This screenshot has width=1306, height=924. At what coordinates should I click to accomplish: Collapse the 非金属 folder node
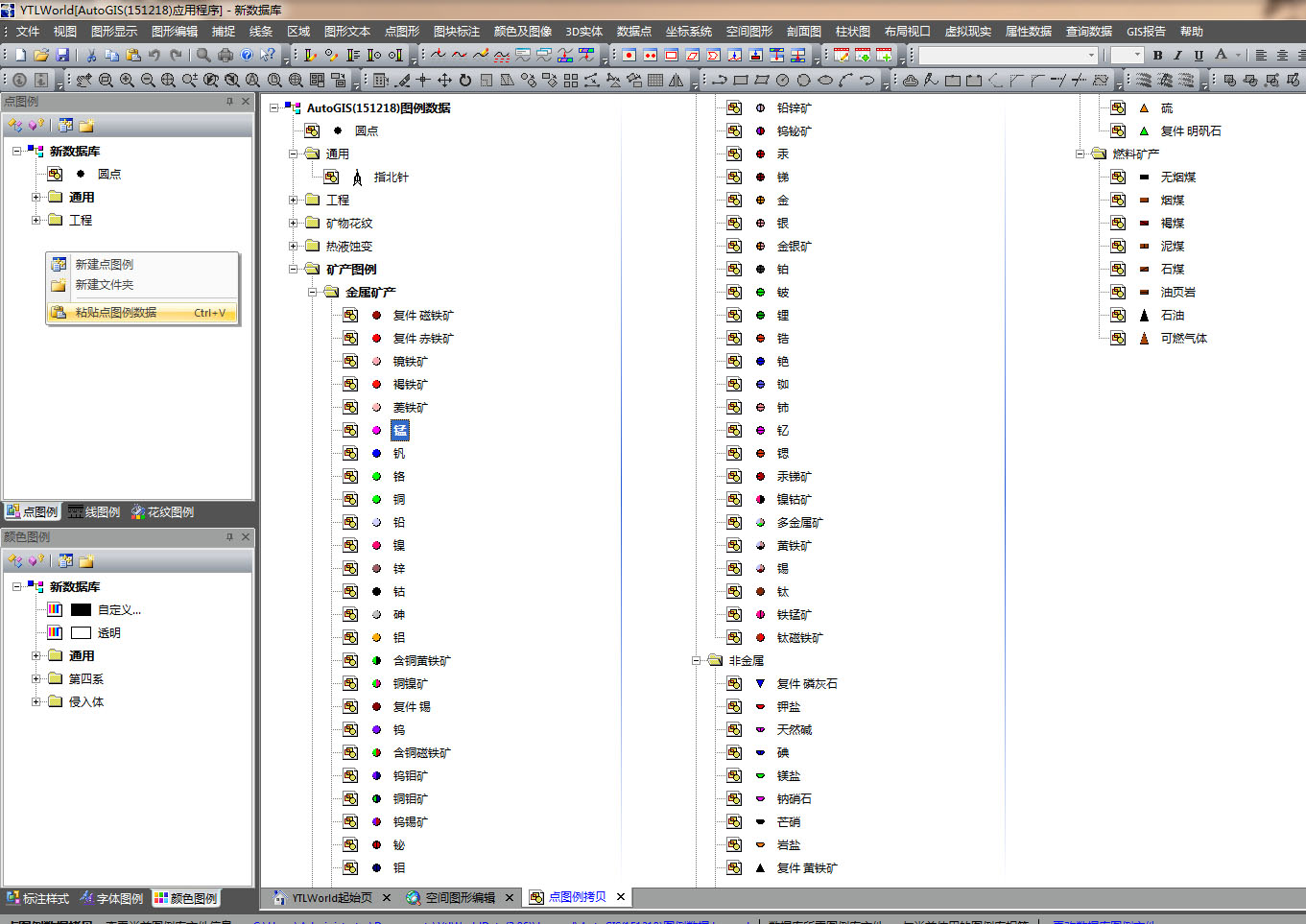pos(697,661)
